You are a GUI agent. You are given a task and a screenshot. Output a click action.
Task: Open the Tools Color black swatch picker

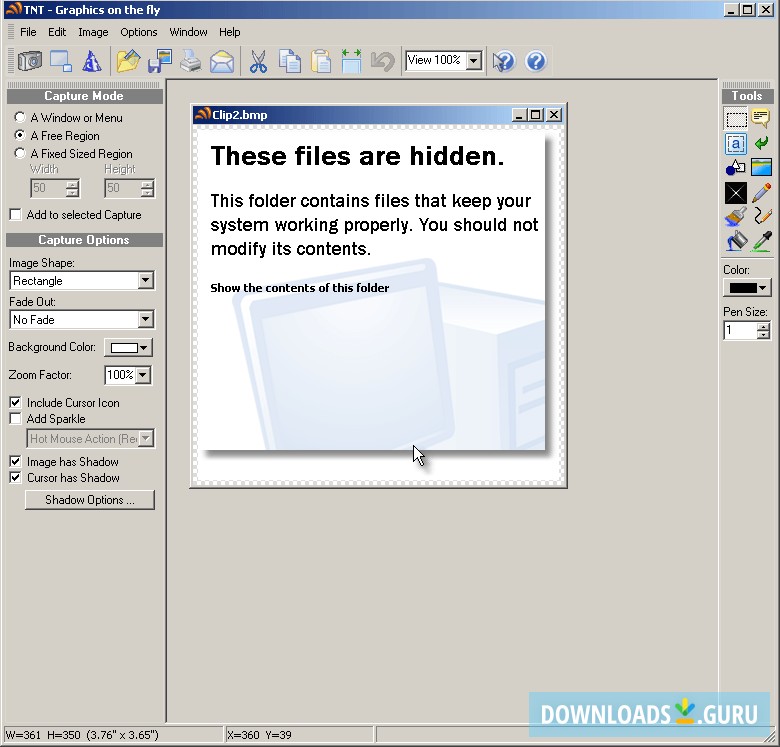[x=747, y=287]
